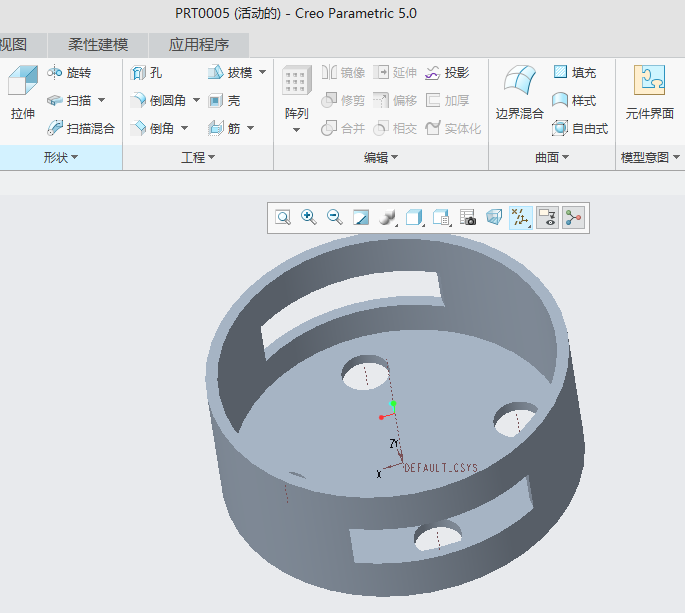Click the DEFAULT_CSYS label in model

tap(441, 468)
